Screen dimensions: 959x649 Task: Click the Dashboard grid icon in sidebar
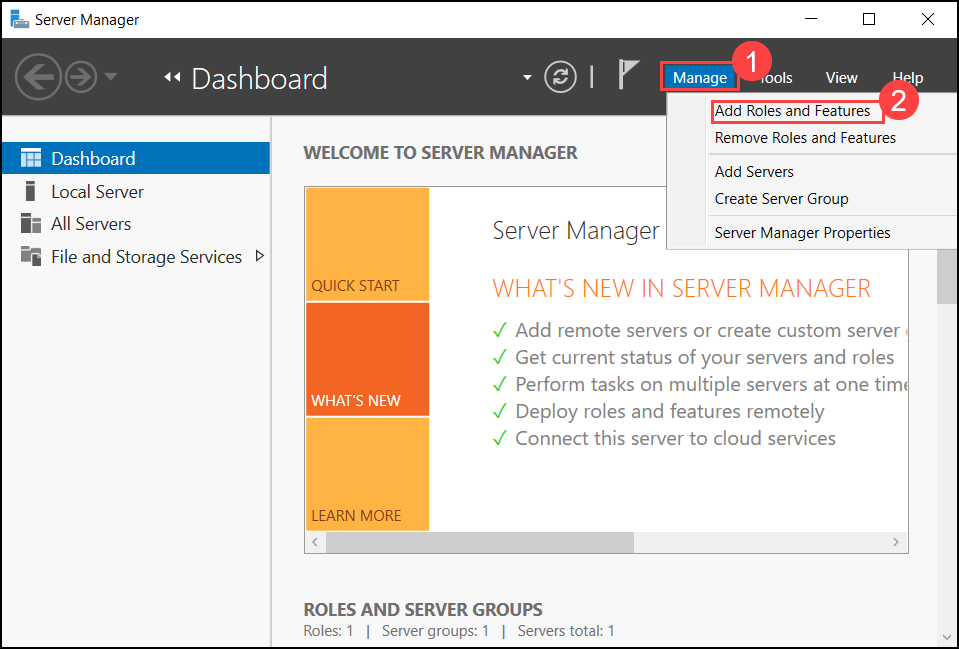tap(31, 158)
